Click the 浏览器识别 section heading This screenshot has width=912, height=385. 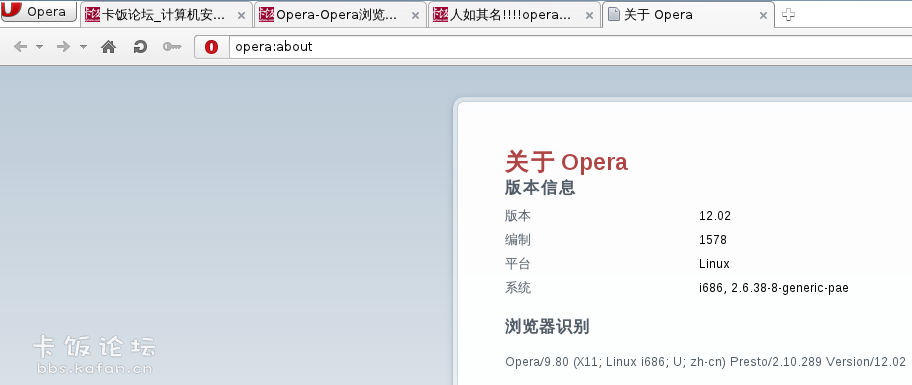point(547,327)
